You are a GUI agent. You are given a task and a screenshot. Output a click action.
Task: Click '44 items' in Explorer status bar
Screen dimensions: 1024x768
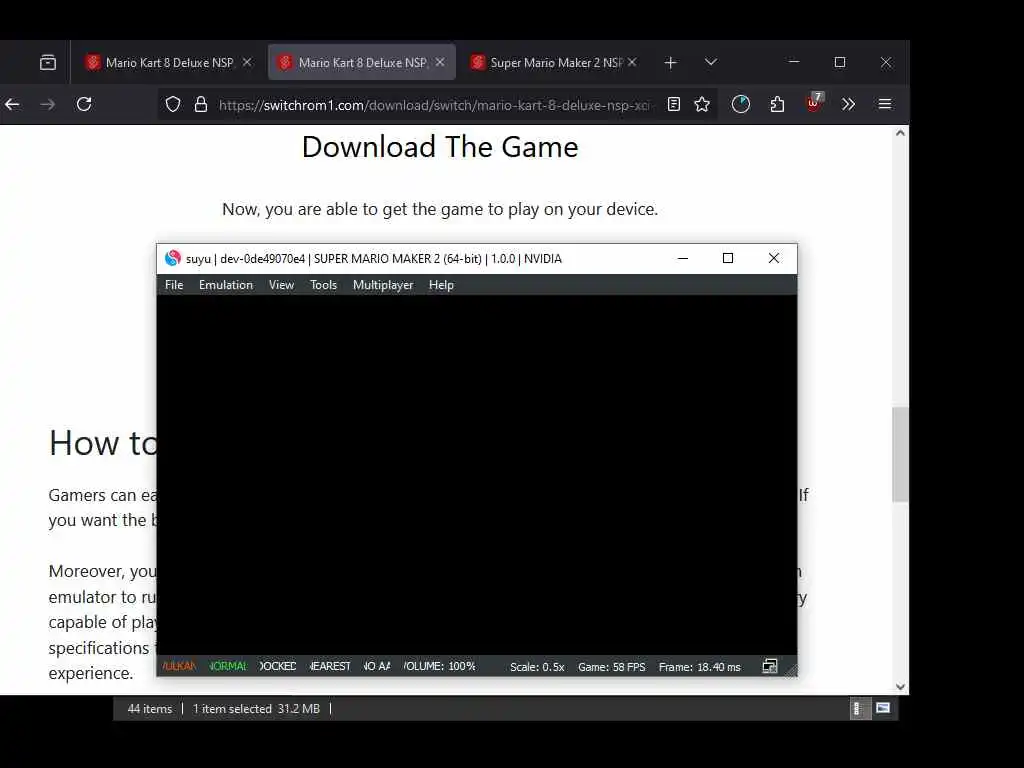tap(150, 709)
